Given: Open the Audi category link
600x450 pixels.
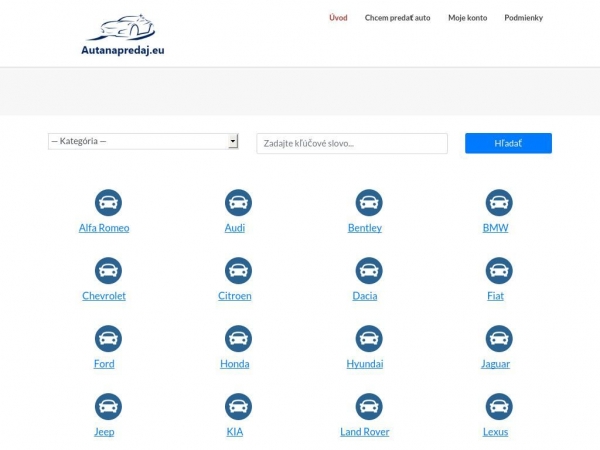Looking at the screenshot, I should (x=235, y=228).
